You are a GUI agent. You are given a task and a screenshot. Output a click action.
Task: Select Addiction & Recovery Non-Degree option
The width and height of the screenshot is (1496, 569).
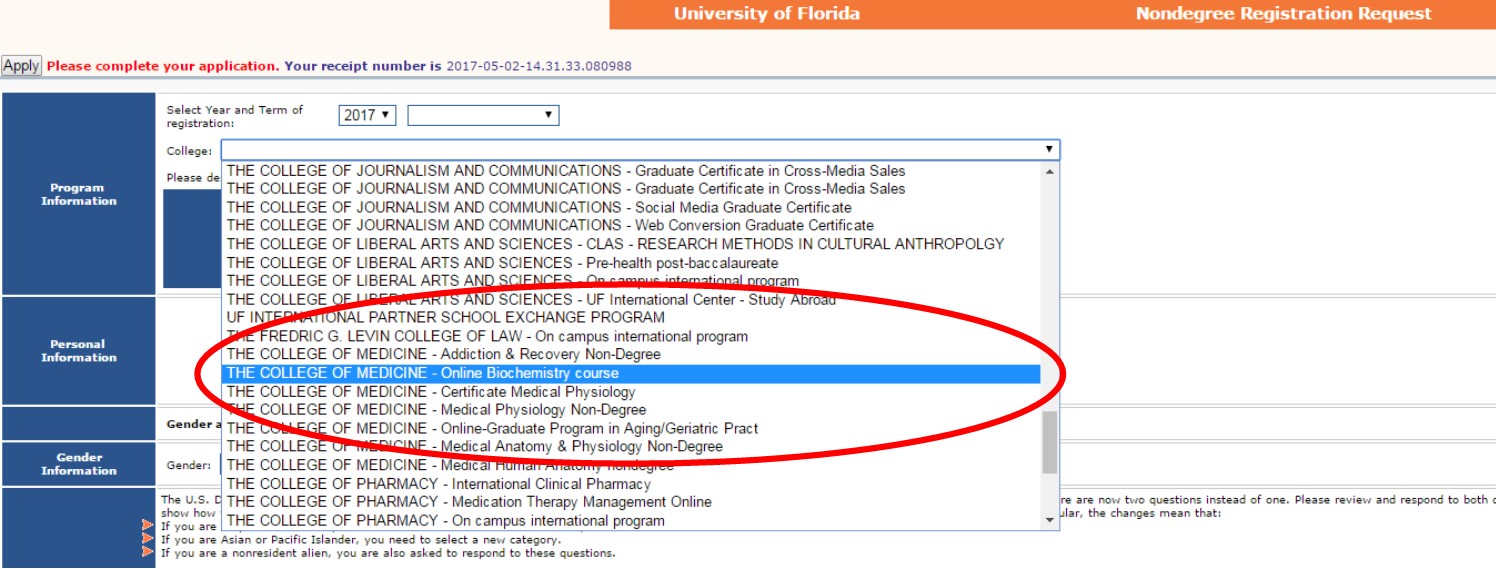coord(631,354)
